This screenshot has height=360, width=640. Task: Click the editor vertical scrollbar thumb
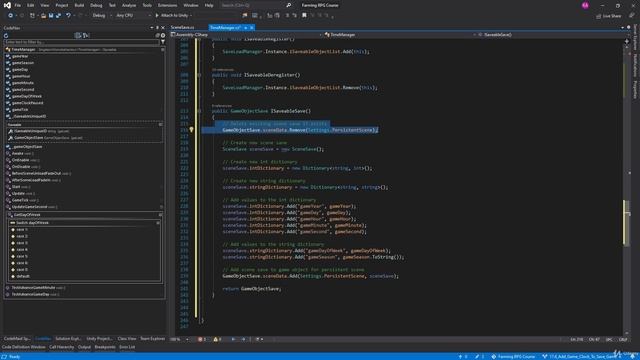[x=627, y=222]
